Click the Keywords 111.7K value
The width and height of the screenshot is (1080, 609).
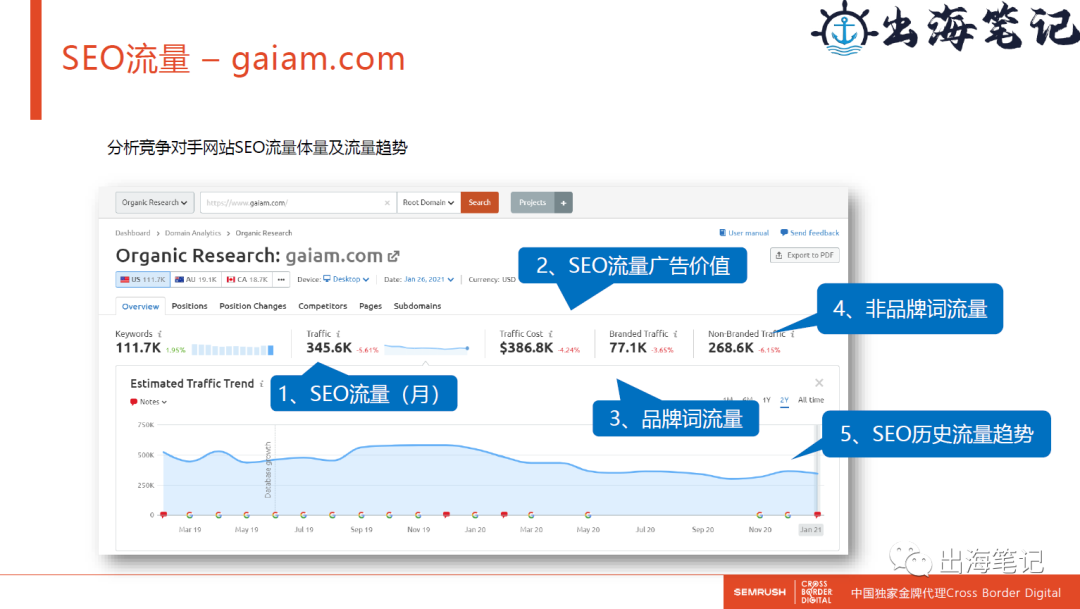(138, 348)
